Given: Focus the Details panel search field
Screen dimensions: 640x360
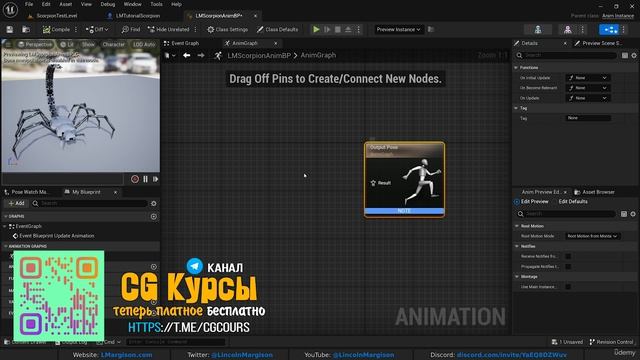Looking at the screenshot, I should tap(566, 56).
